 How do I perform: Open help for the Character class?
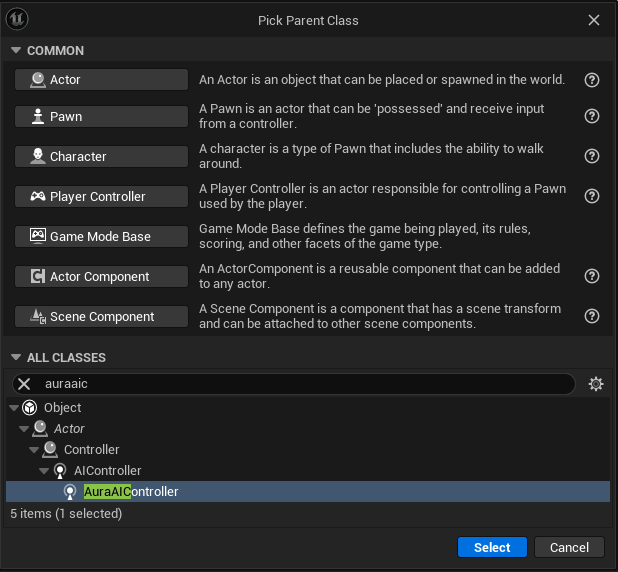(x=592, y=156)
